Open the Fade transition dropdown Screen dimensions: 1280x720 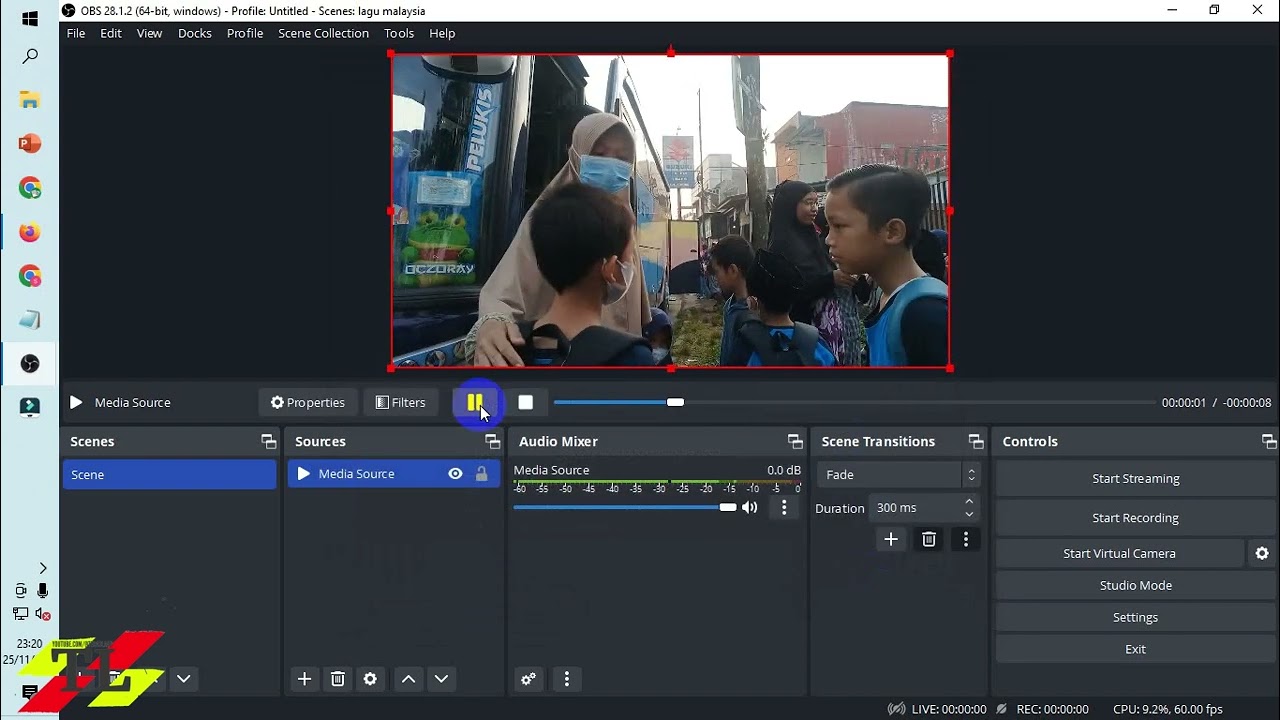tap(897, 475)
